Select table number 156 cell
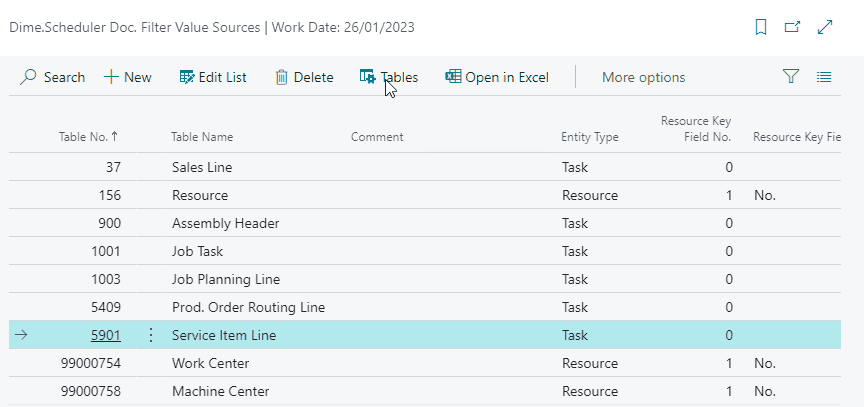Screen dimensions: 864x407 (110, 195)
